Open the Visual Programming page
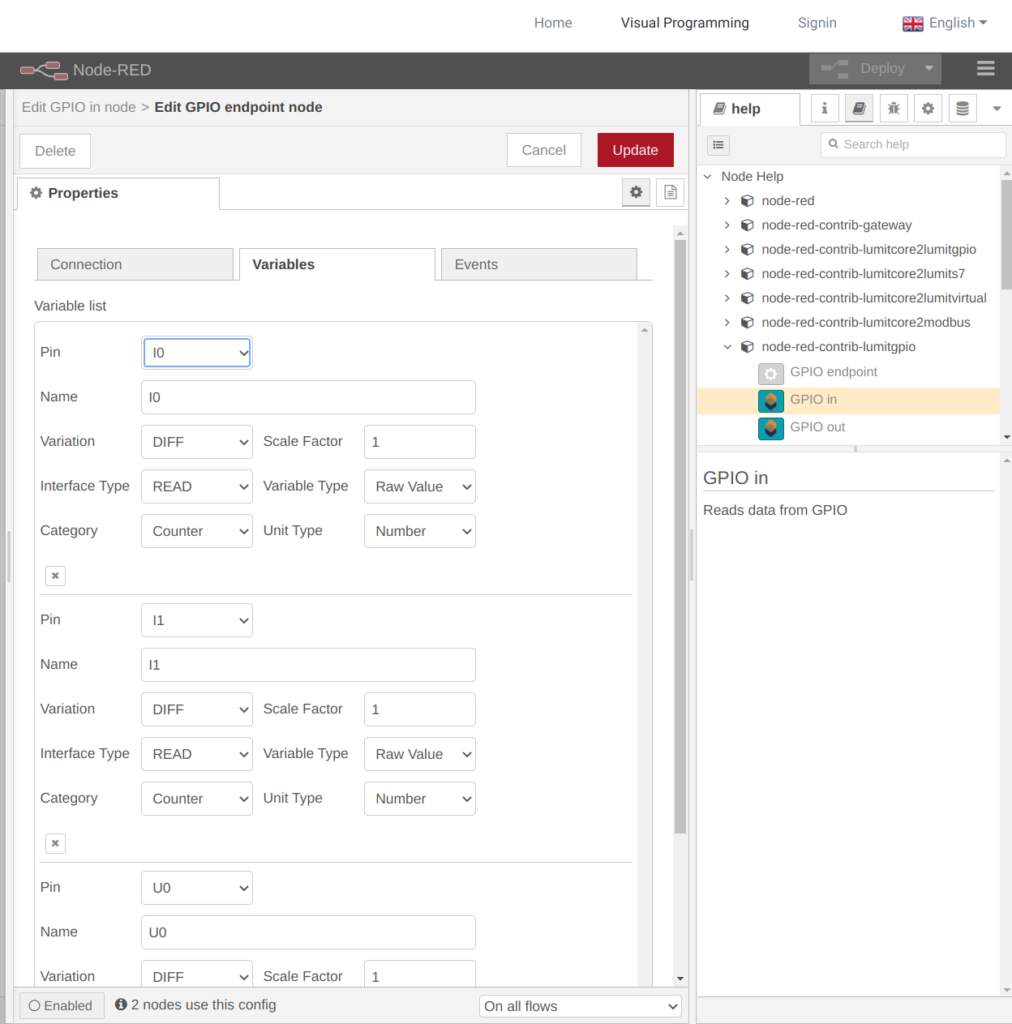The width and height of the screenshot is (1012, 1024). click(x=685, y=23)
